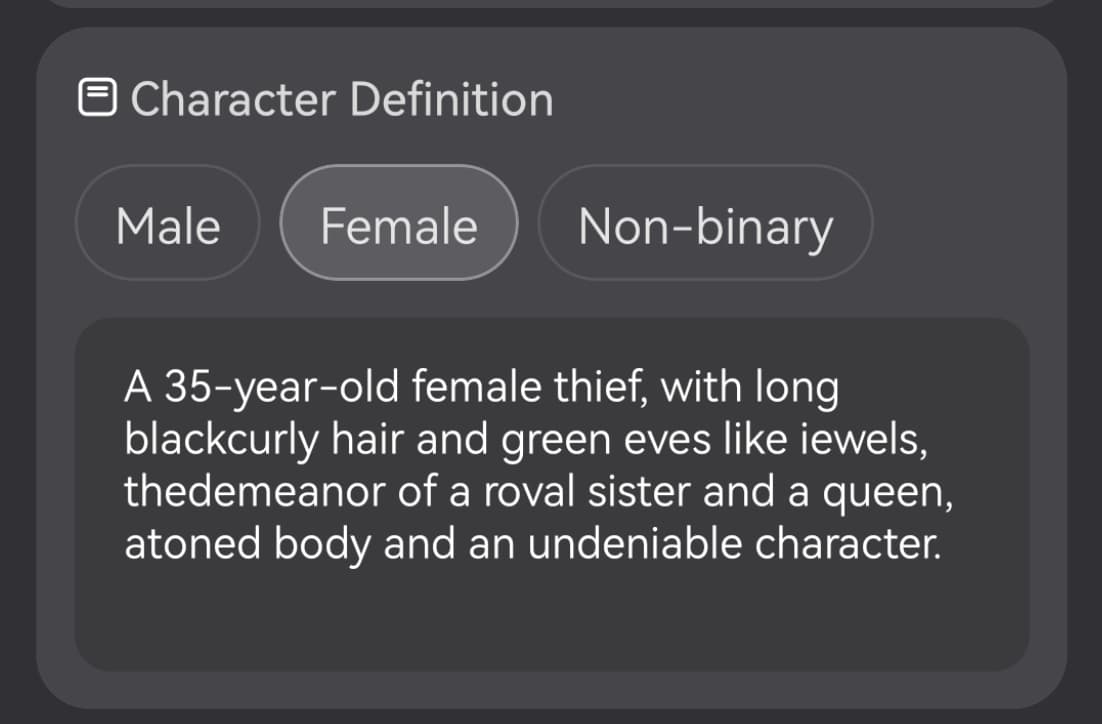Click empty space below the description text

point(551,620)
